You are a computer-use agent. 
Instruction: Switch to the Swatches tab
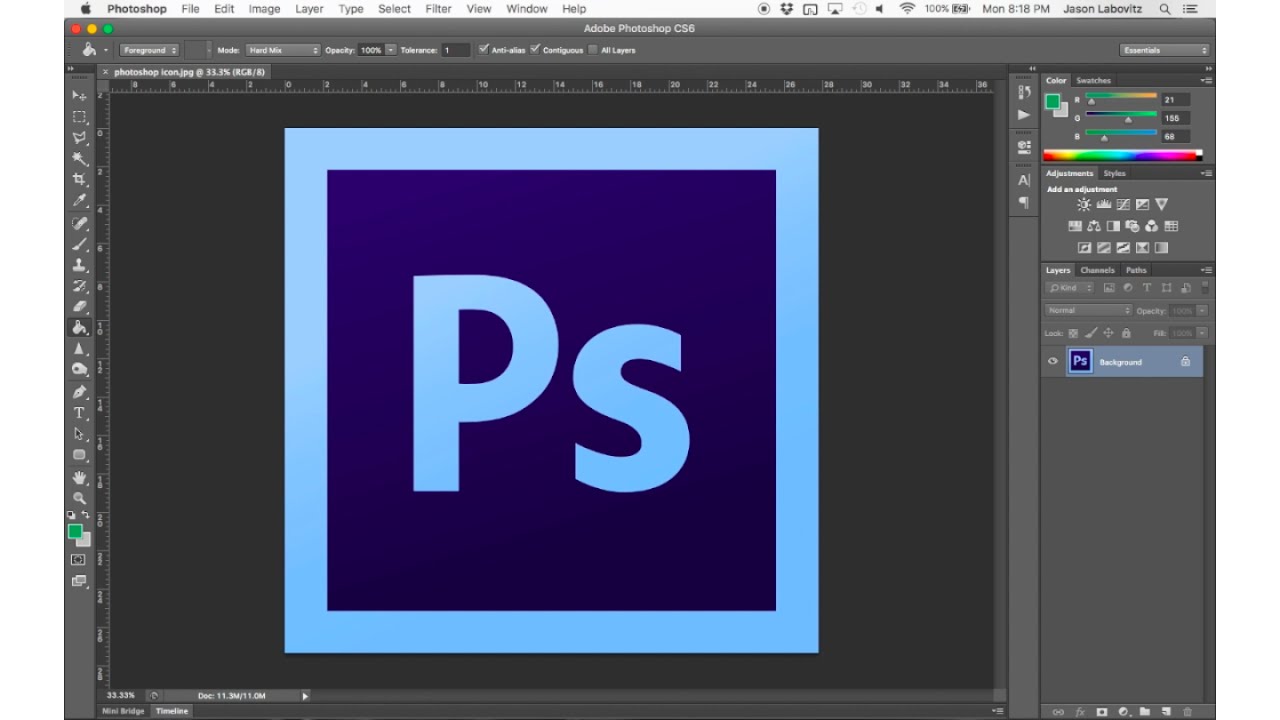point(1093,80)
